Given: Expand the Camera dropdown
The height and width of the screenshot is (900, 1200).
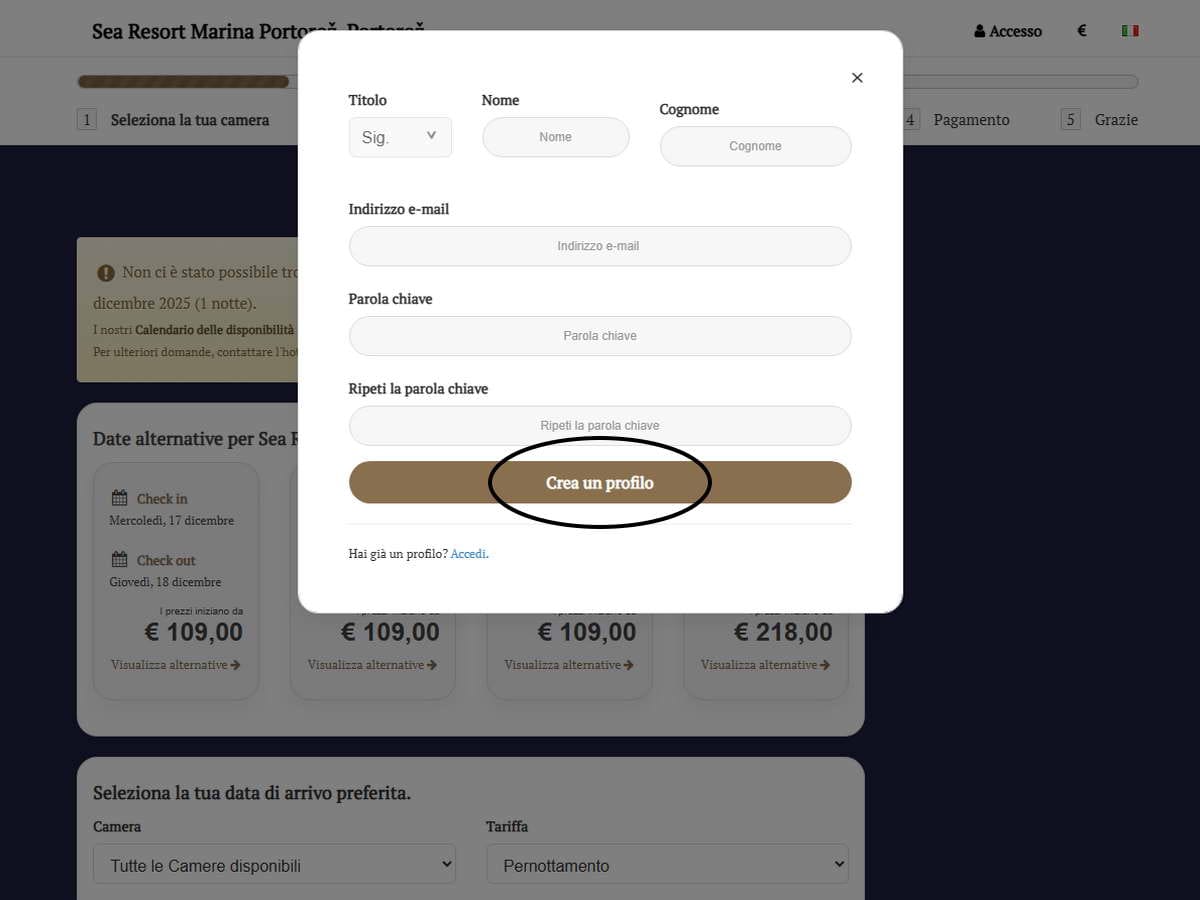Looking at the screenshot, I should tap(274, 865).
